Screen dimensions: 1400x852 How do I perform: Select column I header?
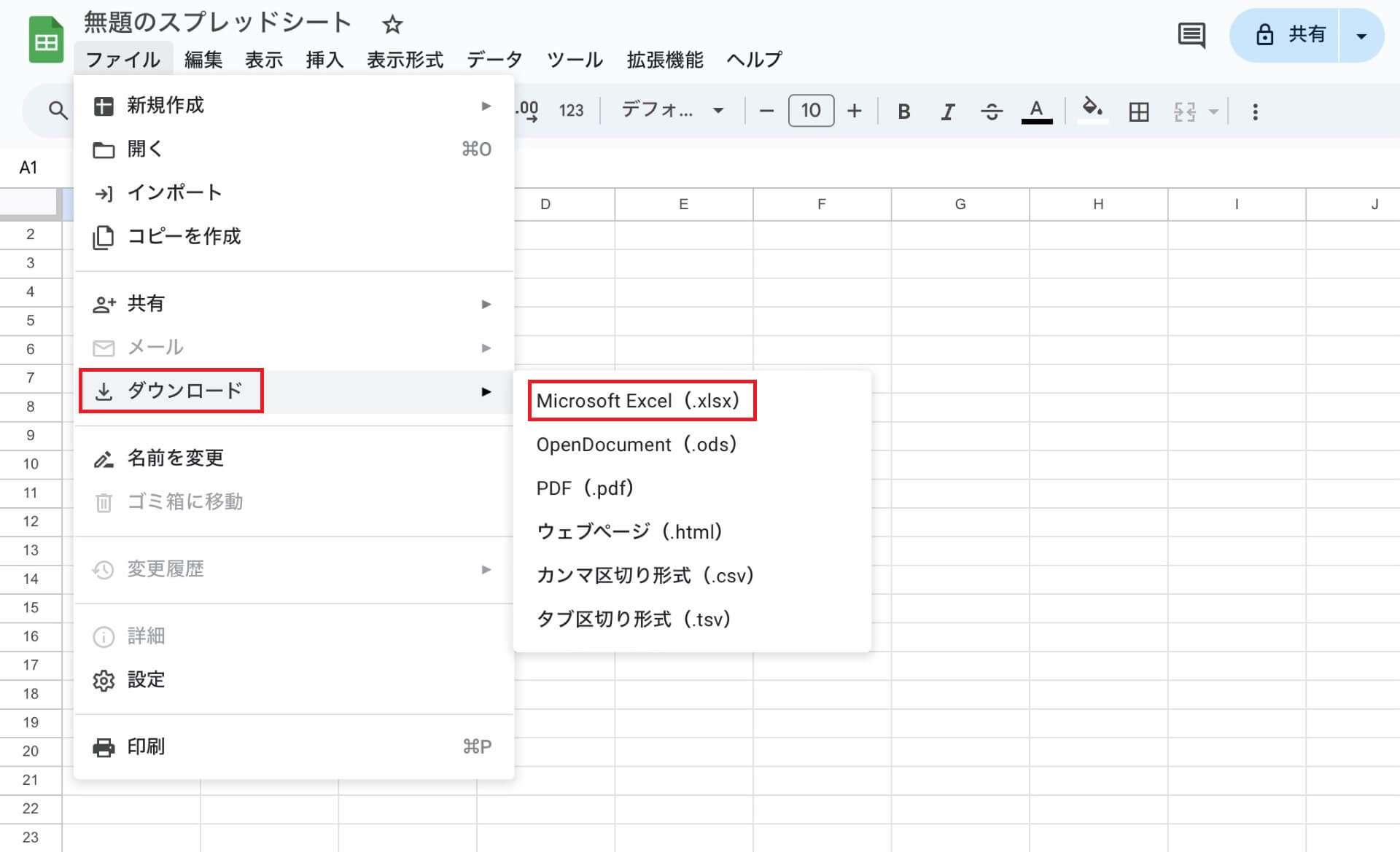click(1237, 205)
